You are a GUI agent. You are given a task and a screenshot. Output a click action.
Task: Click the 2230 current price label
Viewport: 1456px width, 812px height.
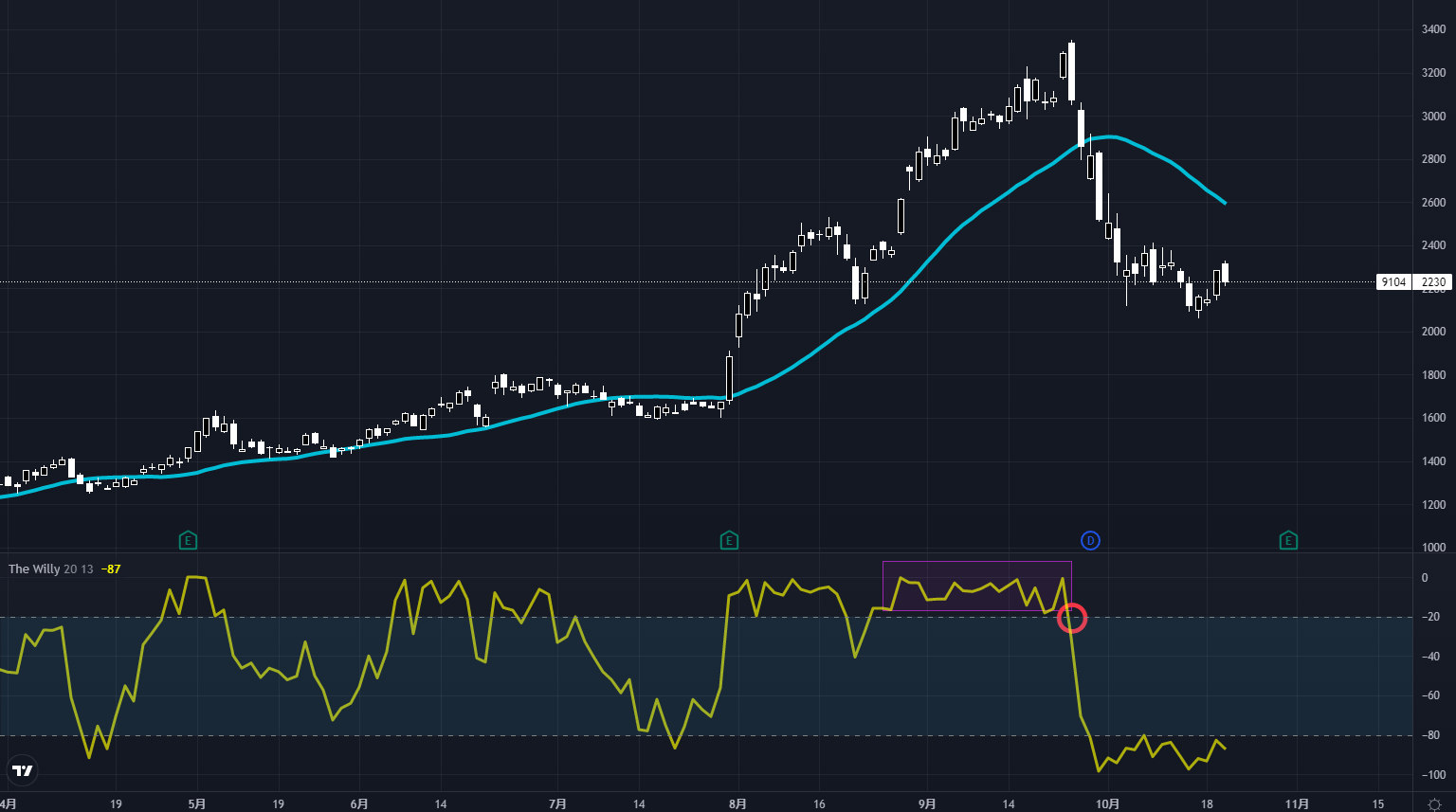(x=1433, y=282)
